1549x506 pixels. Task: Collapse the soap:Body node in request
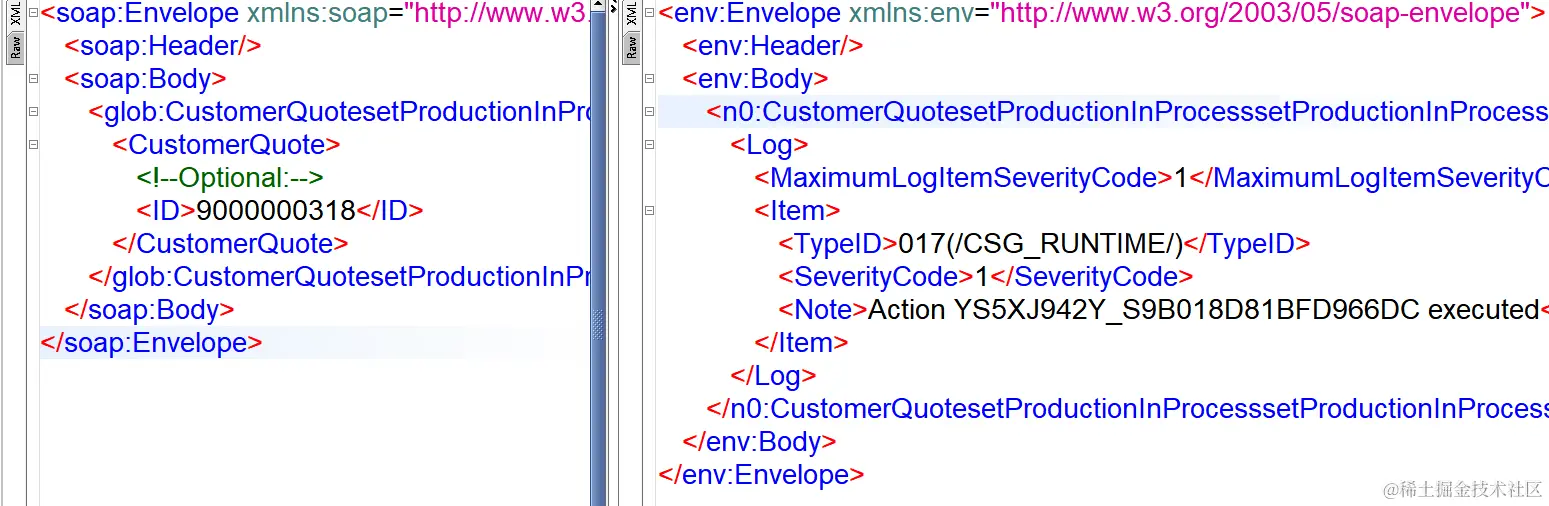tap(33, 79)
